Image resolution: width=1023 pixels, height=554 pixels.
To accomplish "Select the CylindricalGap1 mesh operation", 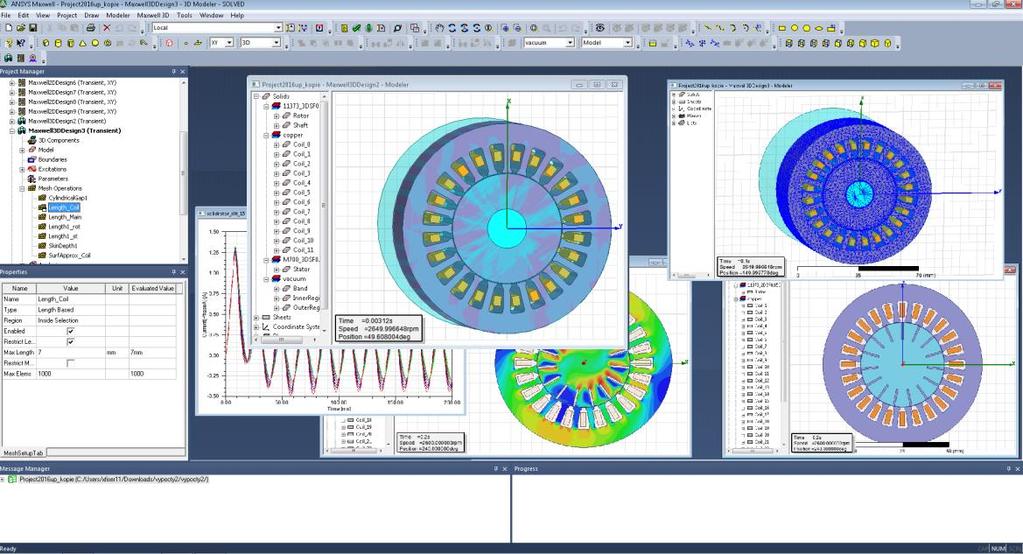I will 68,198.
